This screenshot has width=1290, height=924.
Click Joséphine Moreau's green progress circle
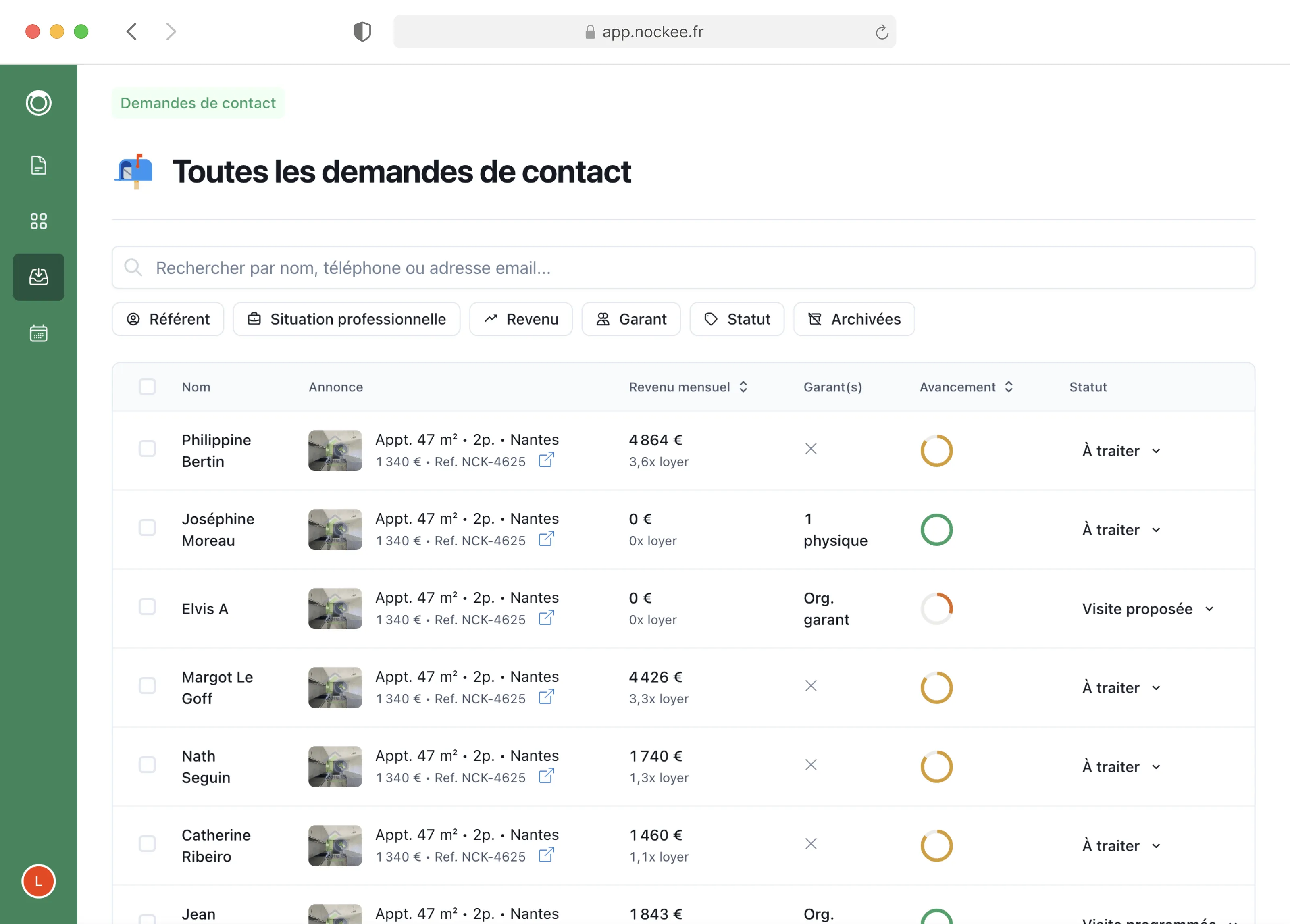pyautogui.click(x=936, y=530)
